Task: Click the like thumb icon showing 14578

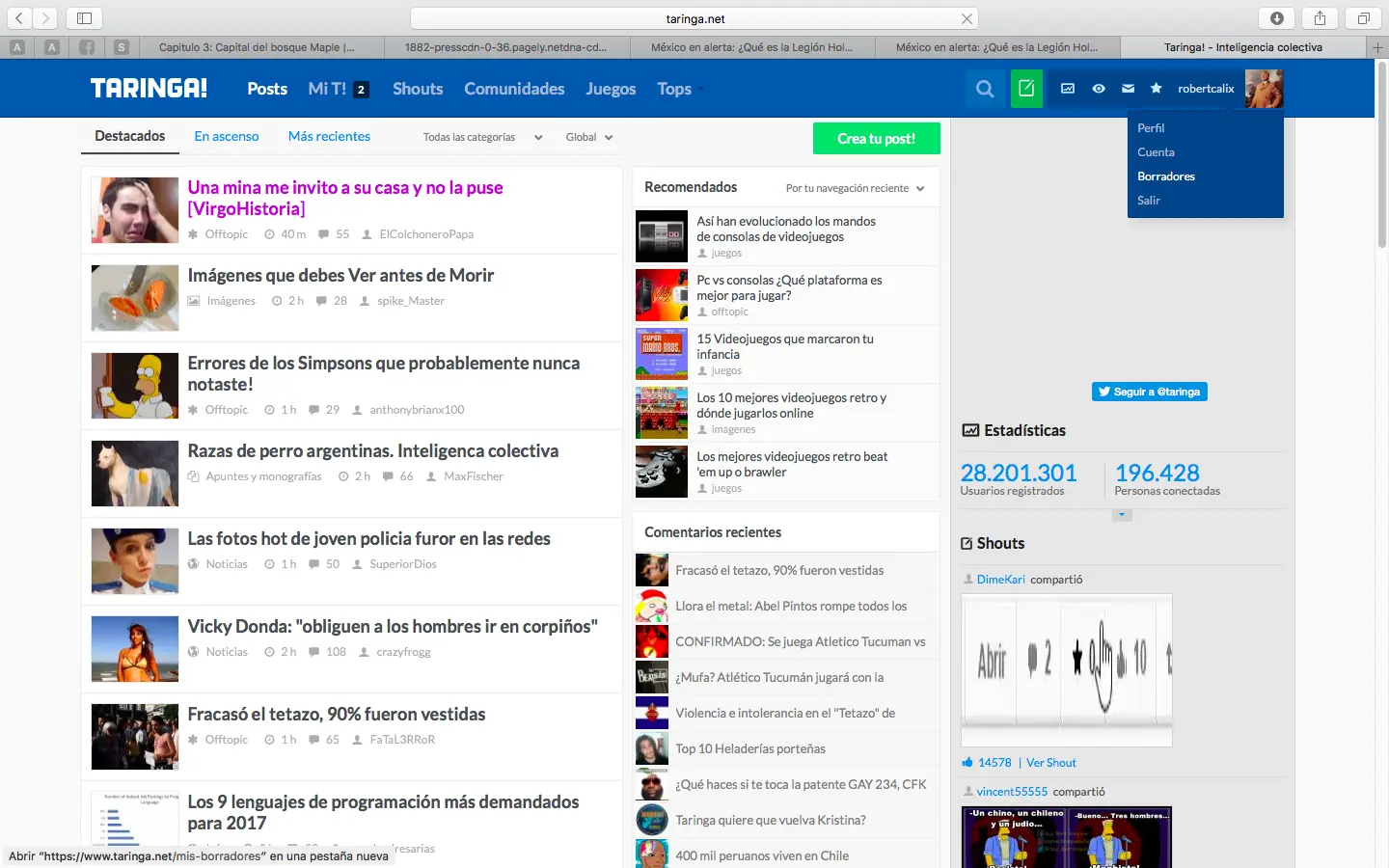Action: tap(967, 763)
